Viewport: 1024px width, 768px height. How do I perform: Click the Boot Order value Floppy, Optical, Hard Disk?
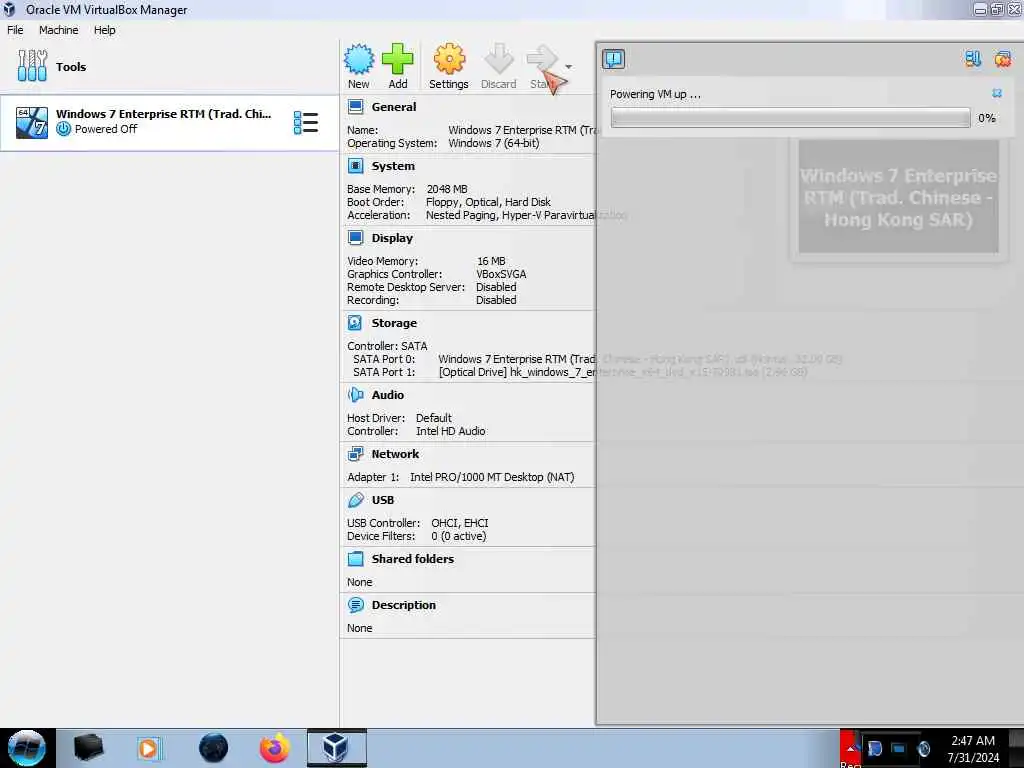[x=488, y=202]
